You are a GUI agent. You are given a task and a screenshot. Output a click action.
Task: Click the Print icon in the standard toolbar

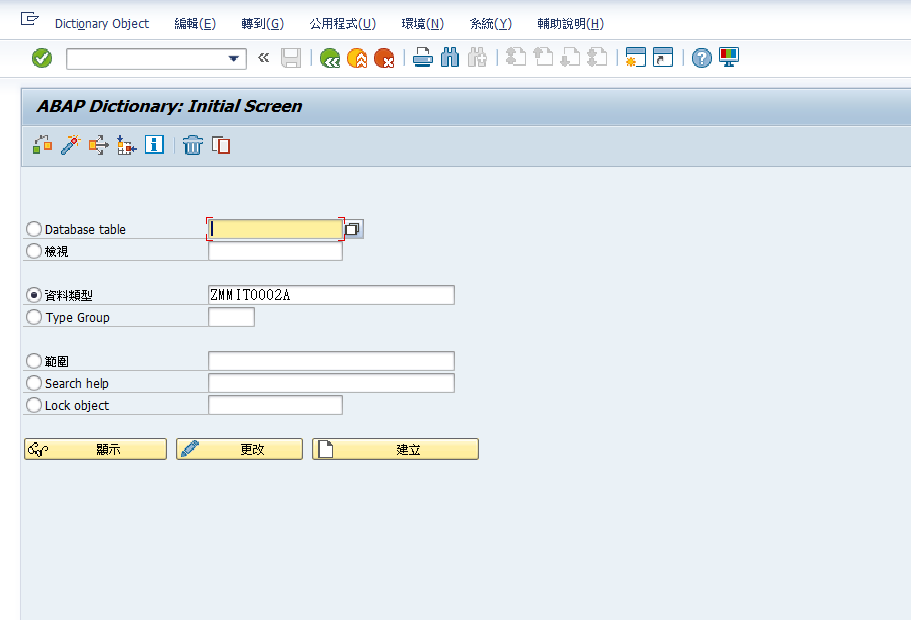[422, 57]
